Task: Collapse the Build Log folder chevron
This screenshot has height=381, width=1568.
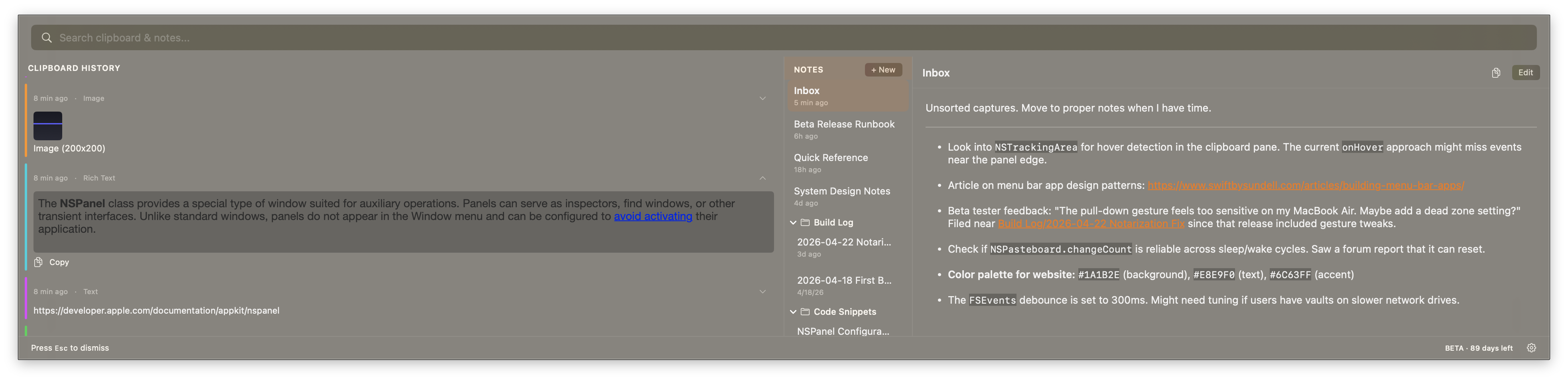Action: point(792,223)
